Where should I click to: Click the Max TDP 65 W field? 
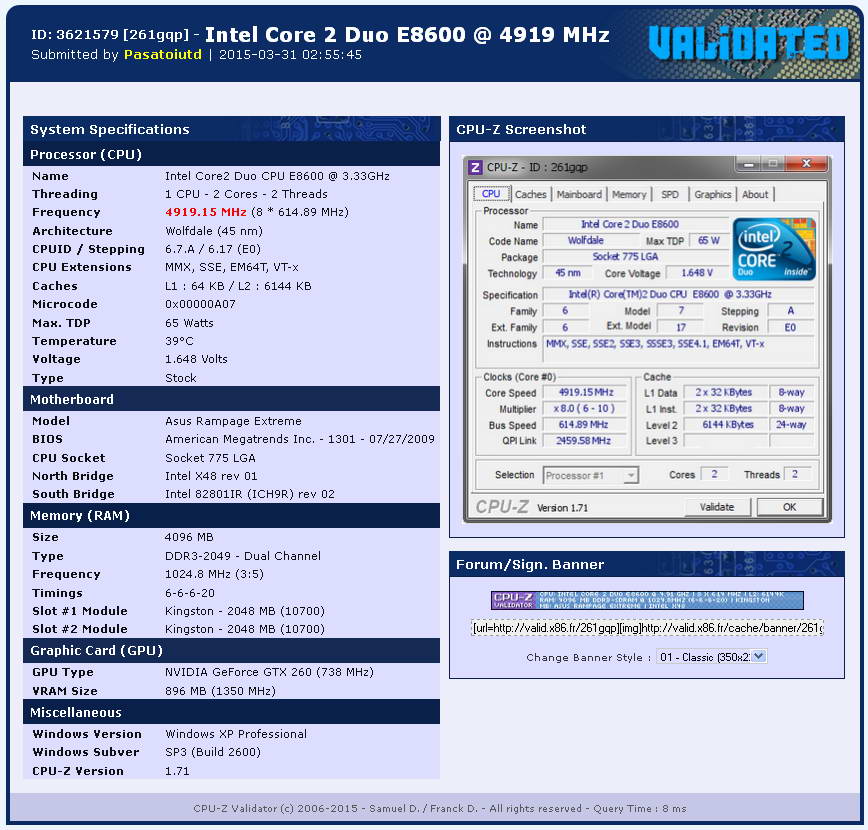[x=709, y=241]
